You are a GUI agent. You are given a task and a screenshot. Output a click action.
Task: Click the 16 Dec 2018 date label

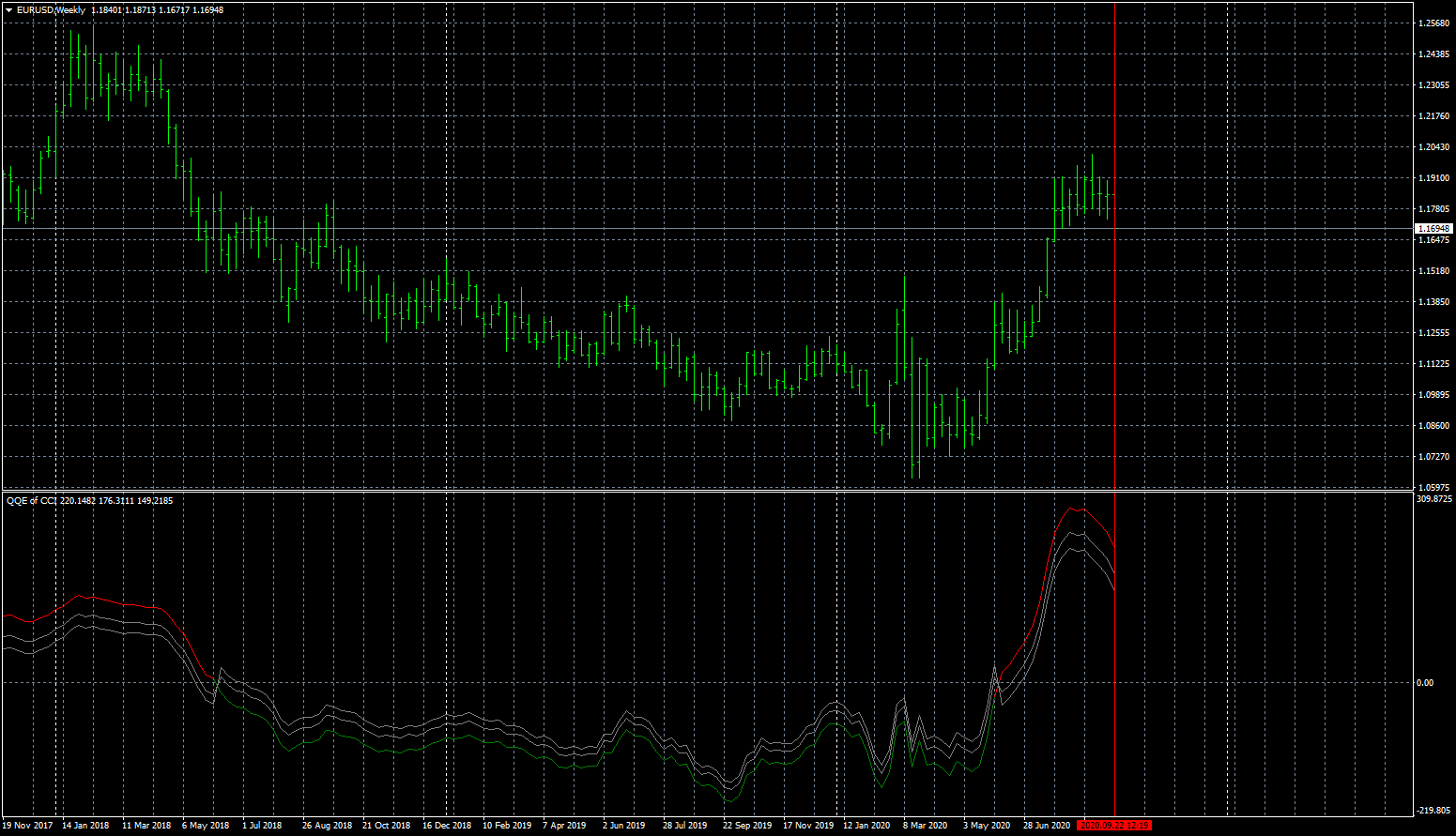447,826
